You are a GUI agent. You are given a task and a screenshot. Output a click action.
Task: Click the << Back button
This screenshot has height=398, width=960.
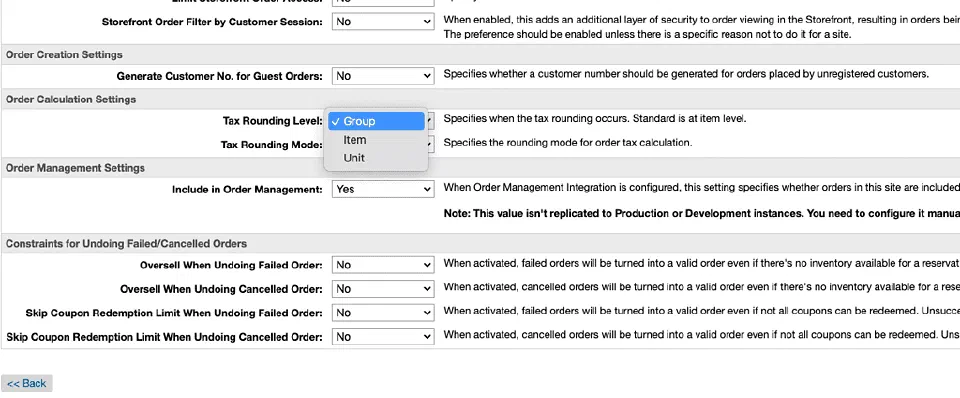[27, 383]
